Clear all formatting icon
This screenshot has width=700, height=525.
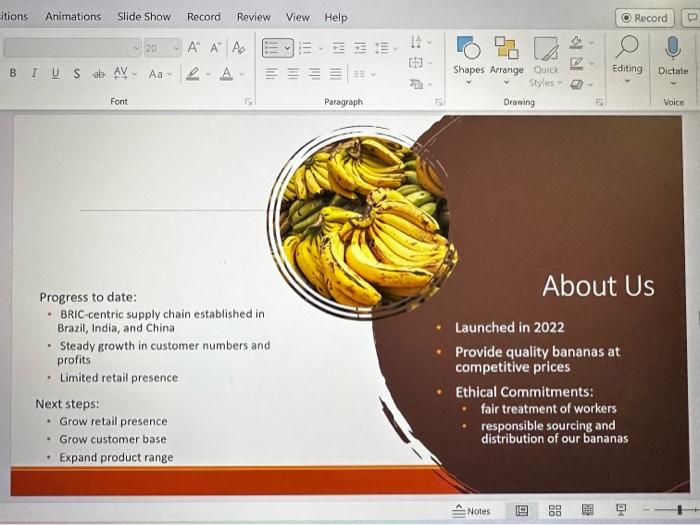(239, 47)
